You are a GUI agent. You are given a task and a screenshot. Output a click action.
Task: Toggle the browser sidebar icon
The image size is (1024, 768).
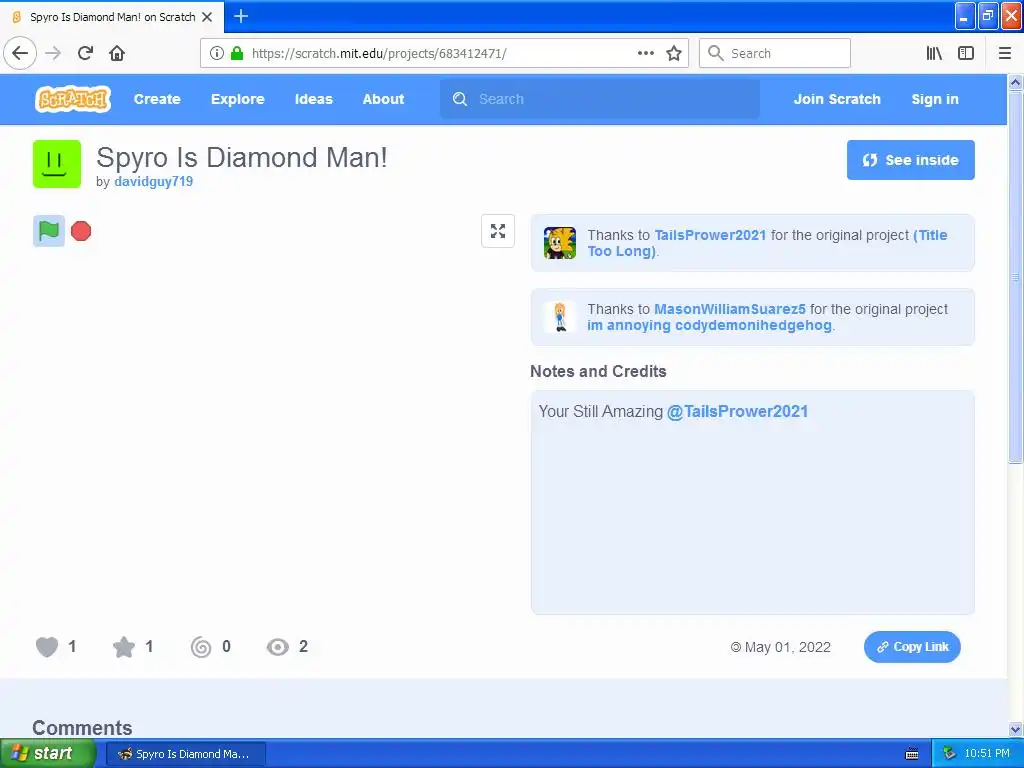(966, 53)
